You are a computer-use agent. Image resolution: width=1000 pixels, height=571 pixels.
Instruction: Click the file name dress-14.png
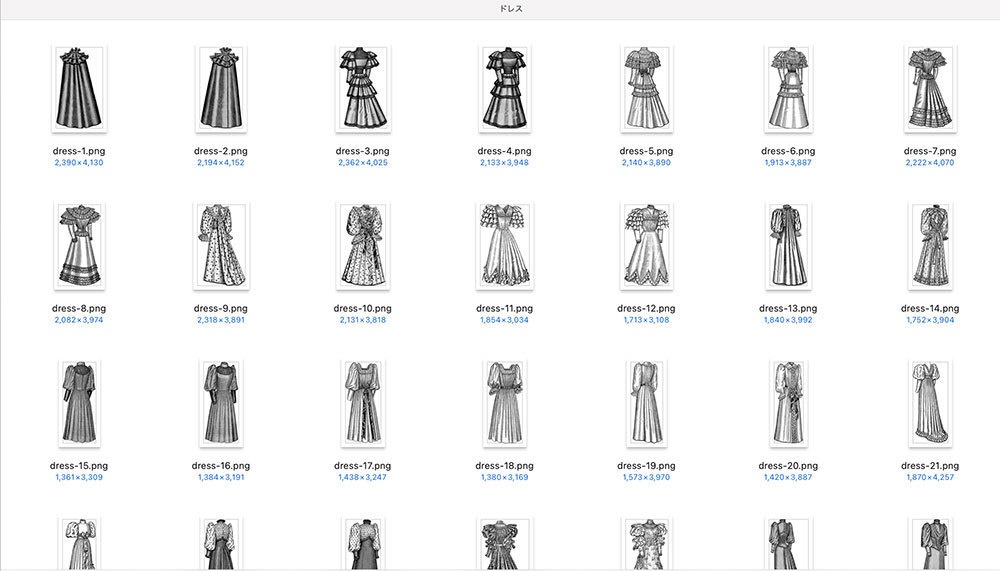(x=930, y=308)
